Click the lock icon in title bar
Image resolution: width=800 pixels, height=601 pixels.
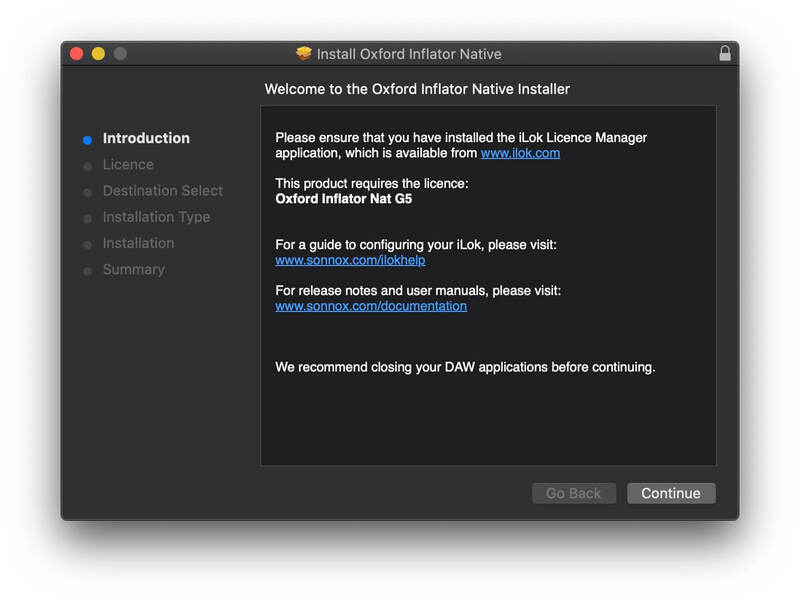pyautogui.click(x=724, y=53)
